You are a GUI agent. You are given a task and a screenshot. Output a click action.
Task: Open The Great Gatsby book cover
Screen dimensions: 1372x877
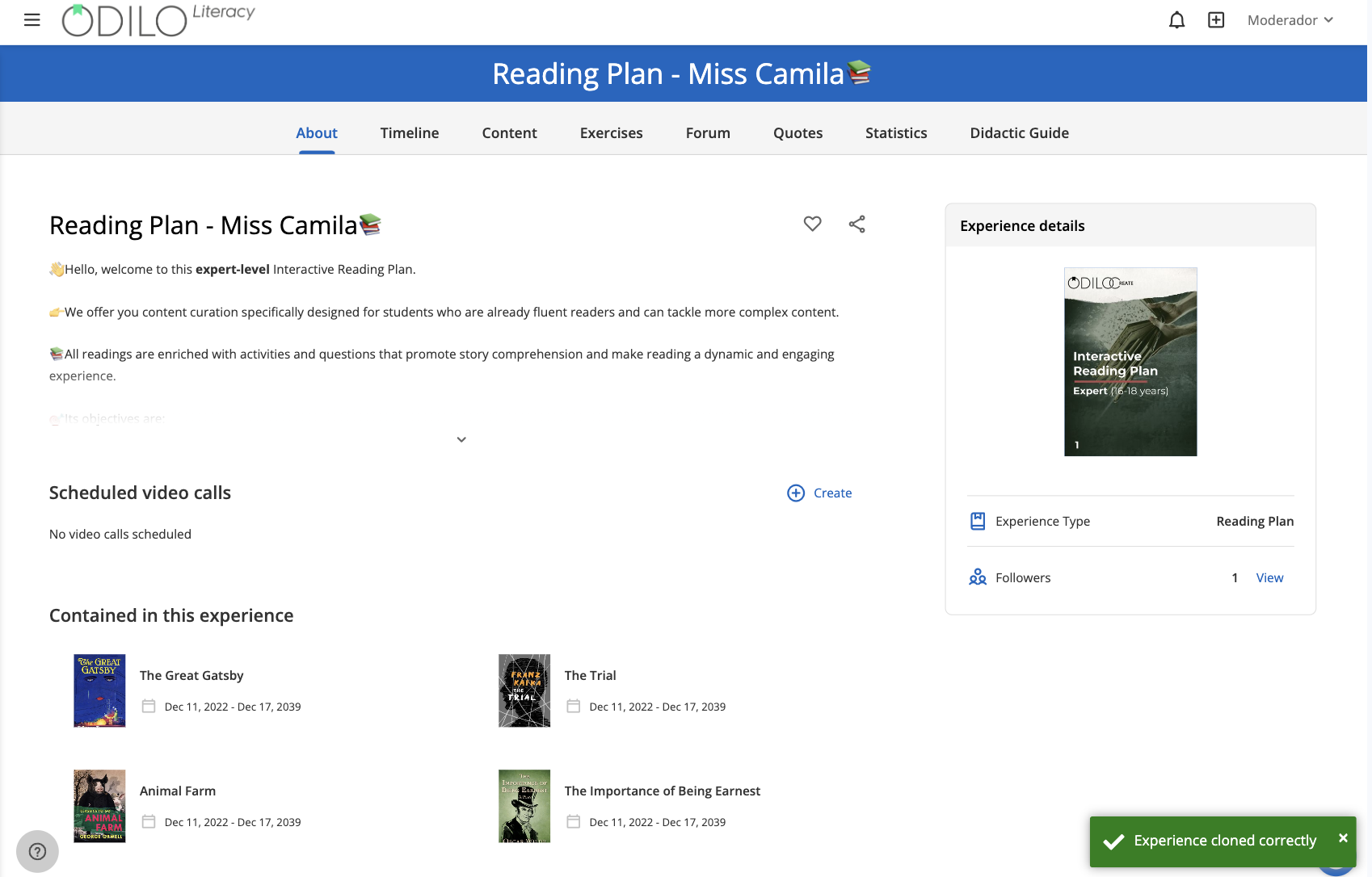click(99, 690)
